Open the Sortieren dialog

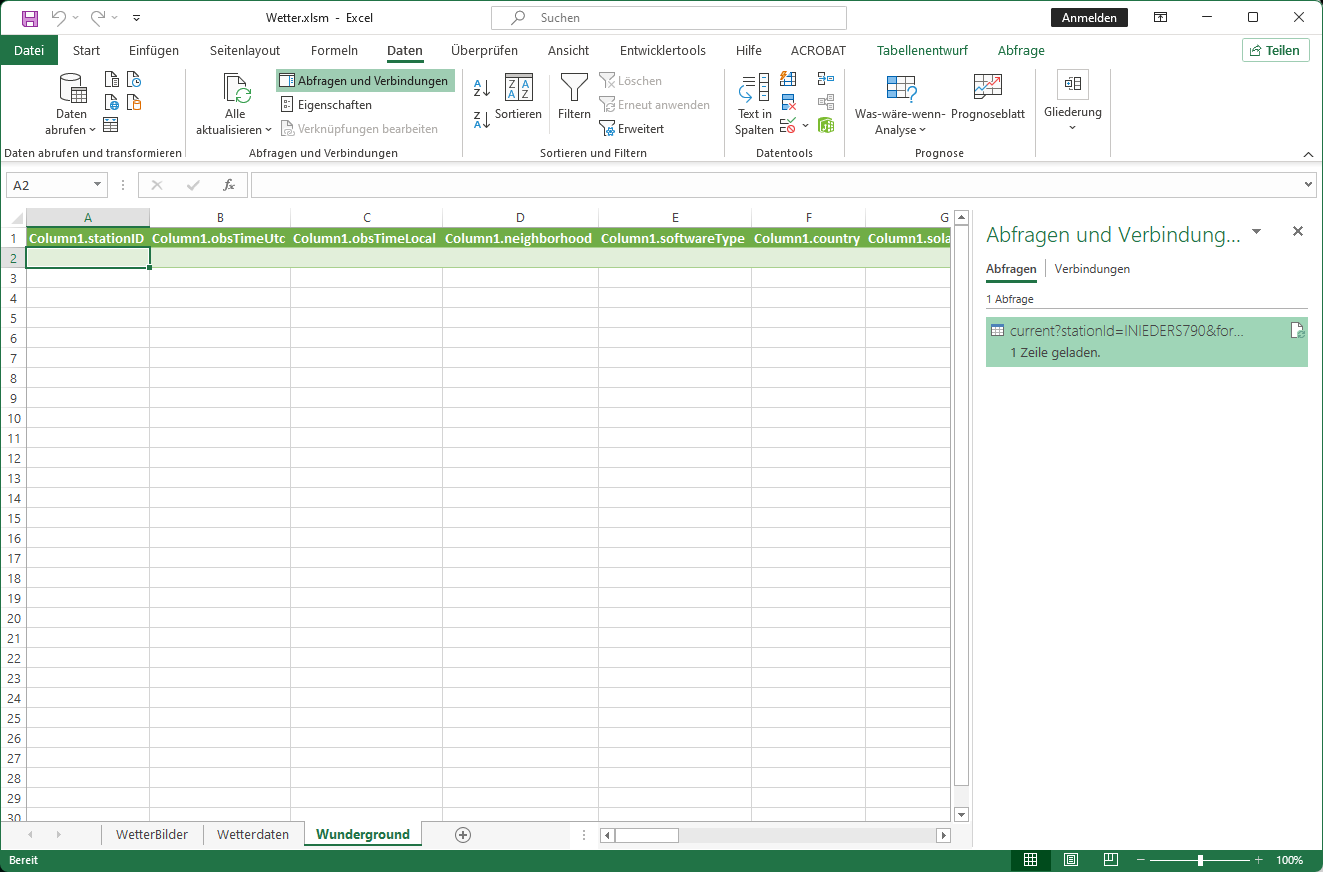click(518, 97)
